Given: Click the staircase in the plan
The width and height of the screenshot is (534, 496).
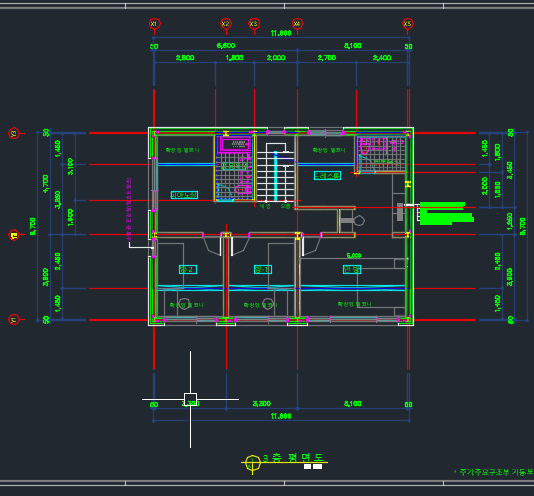Looking at the screenshot, I should tap(276, 173).
